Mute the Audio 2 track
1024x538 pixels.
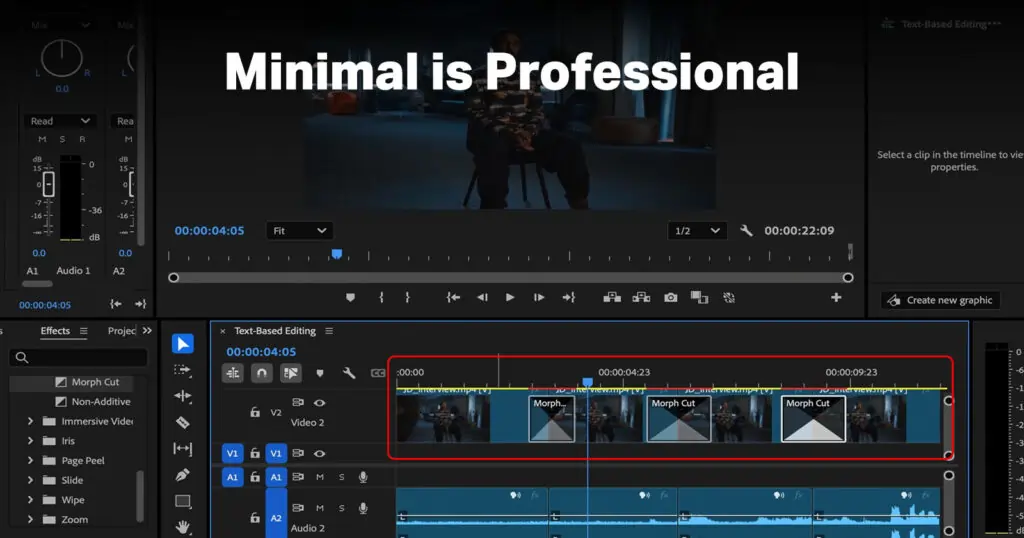[x=320, y=509]
